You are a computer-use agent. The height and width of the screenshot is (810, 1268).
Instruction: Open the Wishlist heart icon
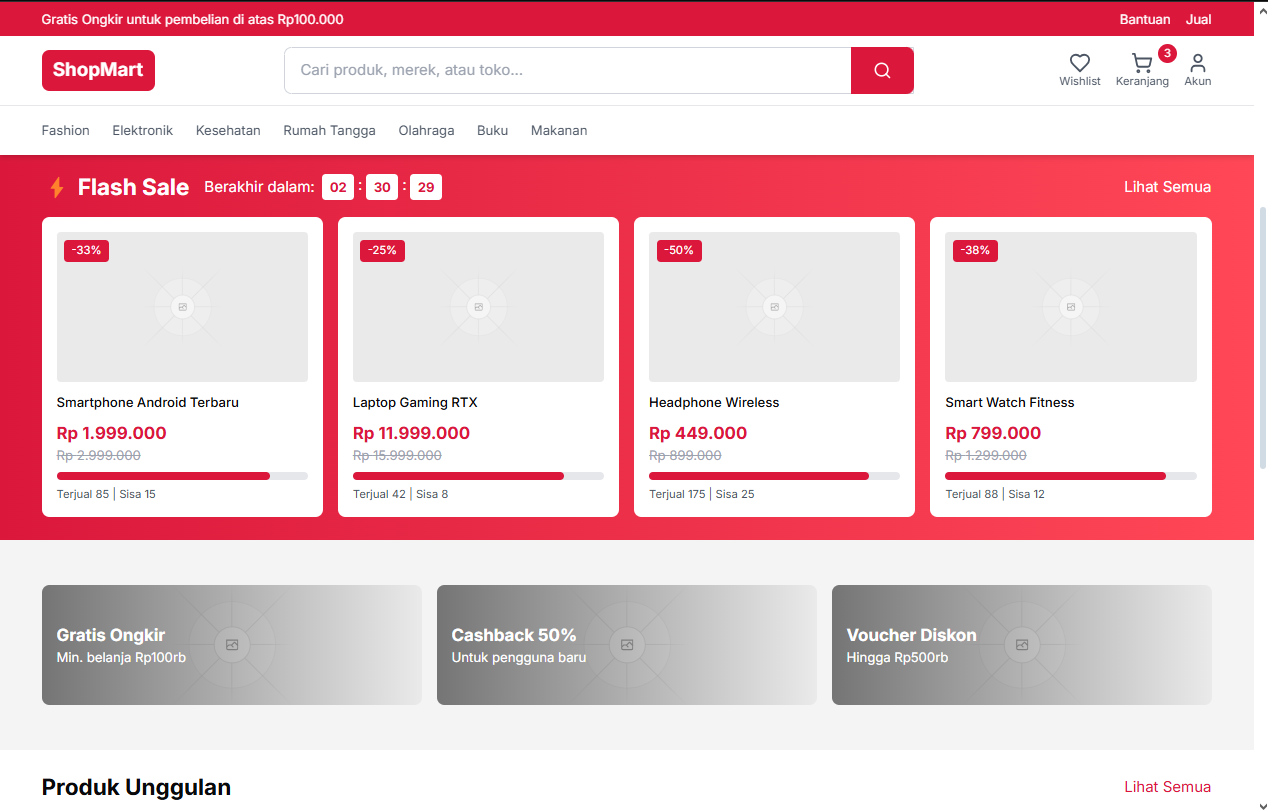[1079, 63]
